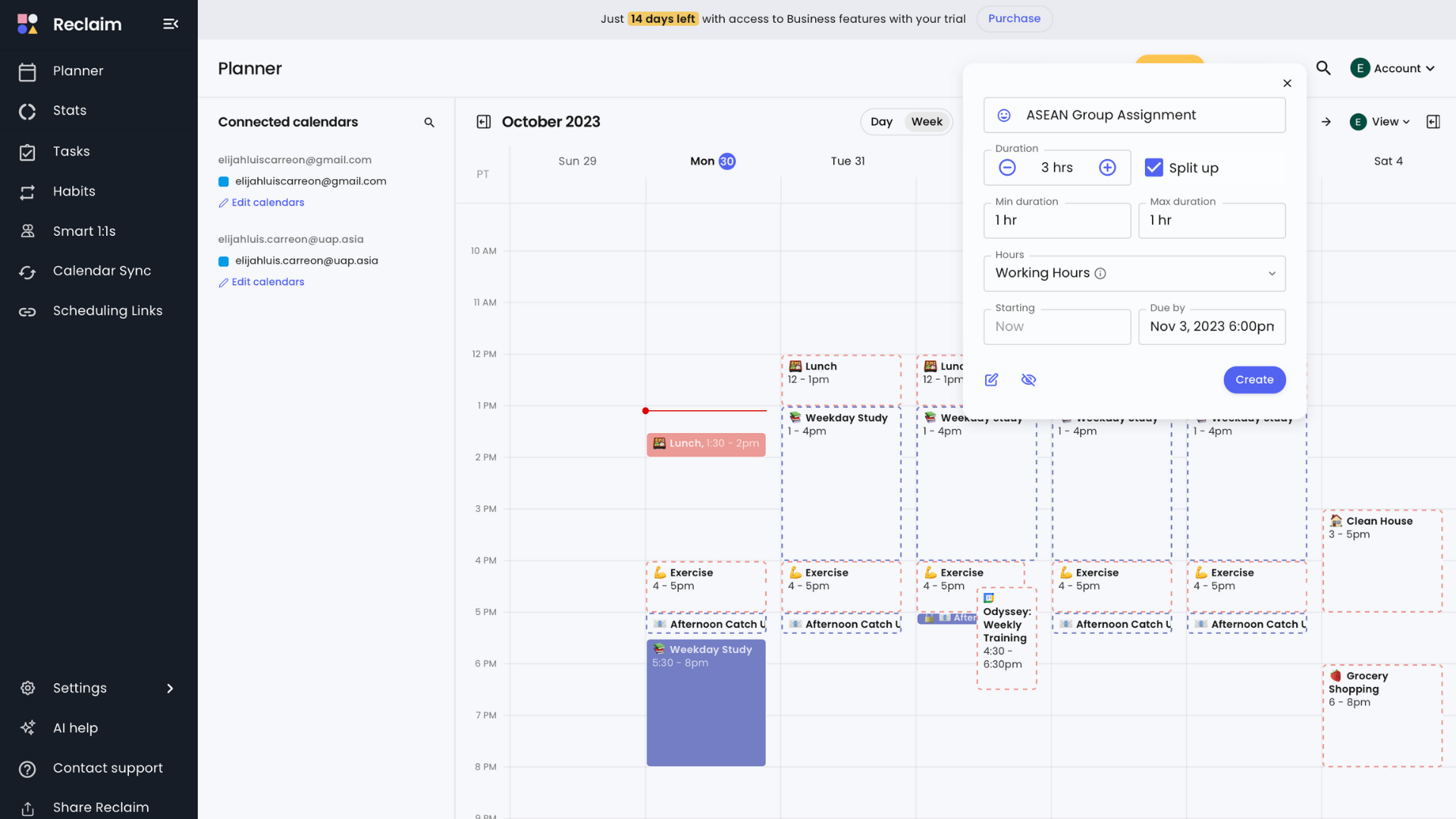
Task: Open the task edit pencil icon
Action: [991, 380]
